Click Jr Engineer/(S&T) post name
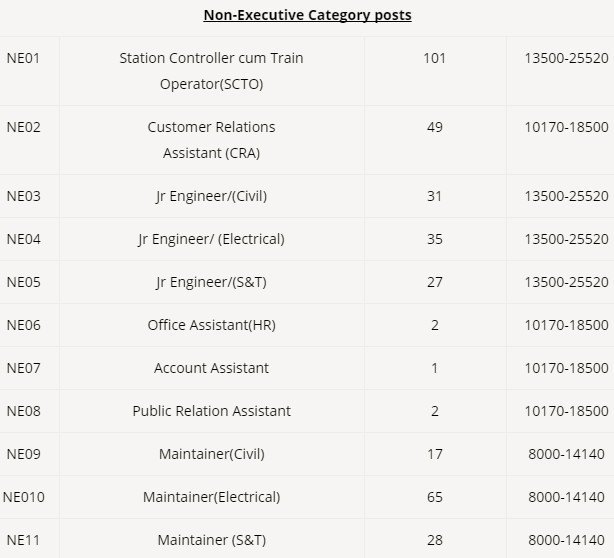 211,282
